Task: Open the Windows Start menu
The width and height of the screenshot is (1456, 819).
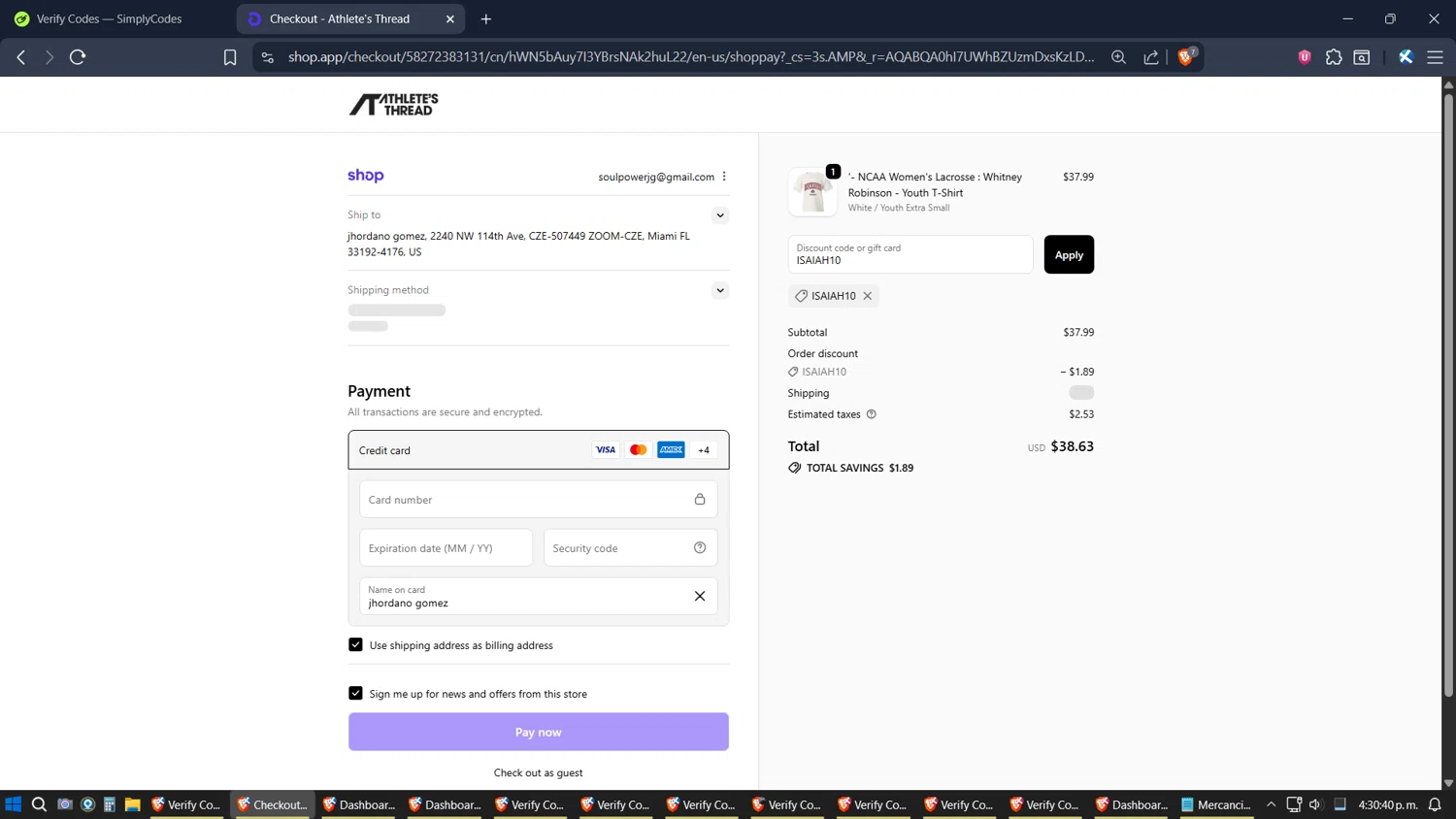Action: 14,804
